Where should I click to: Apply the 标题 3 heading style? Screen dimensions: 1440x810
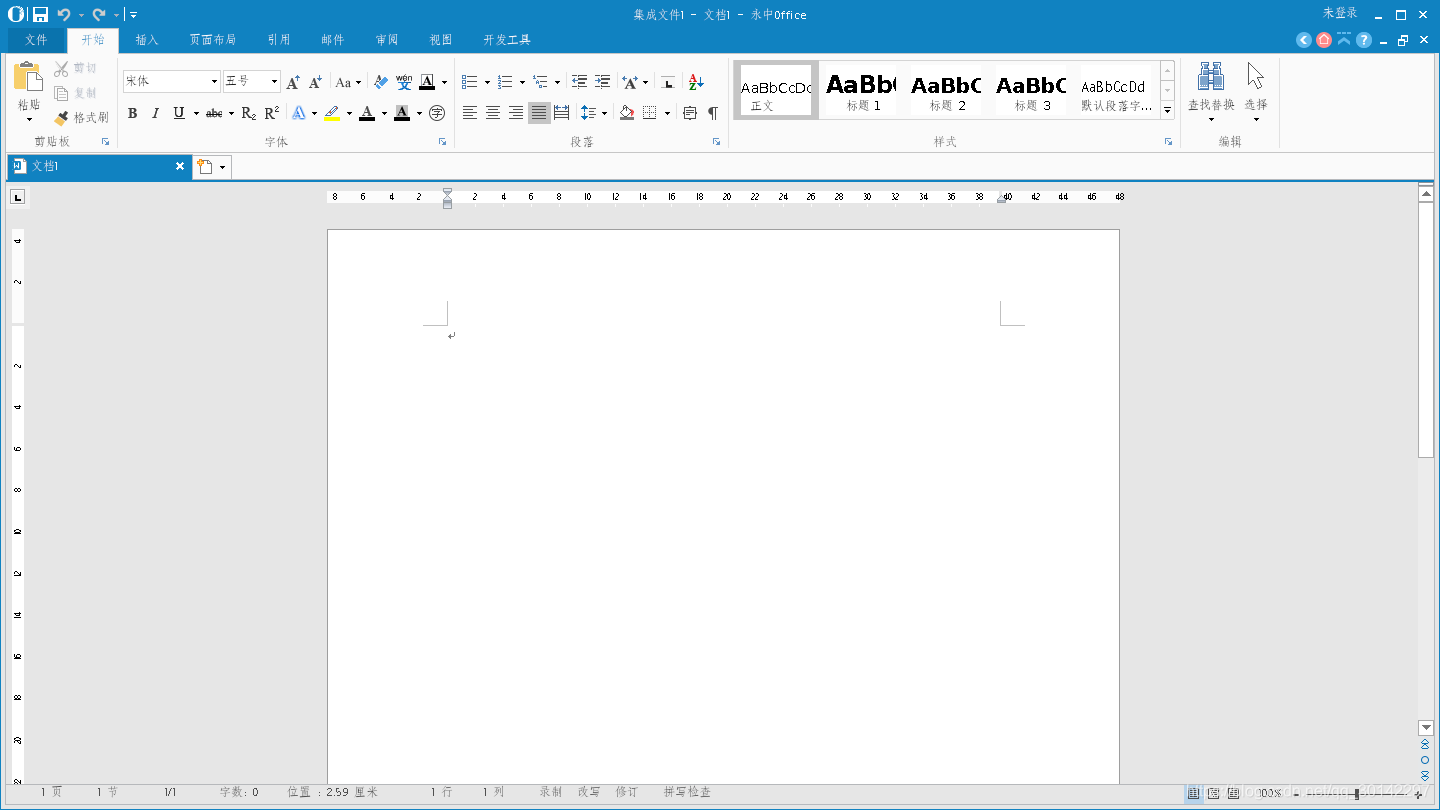pyautogui.click(x=1032, y=90)
